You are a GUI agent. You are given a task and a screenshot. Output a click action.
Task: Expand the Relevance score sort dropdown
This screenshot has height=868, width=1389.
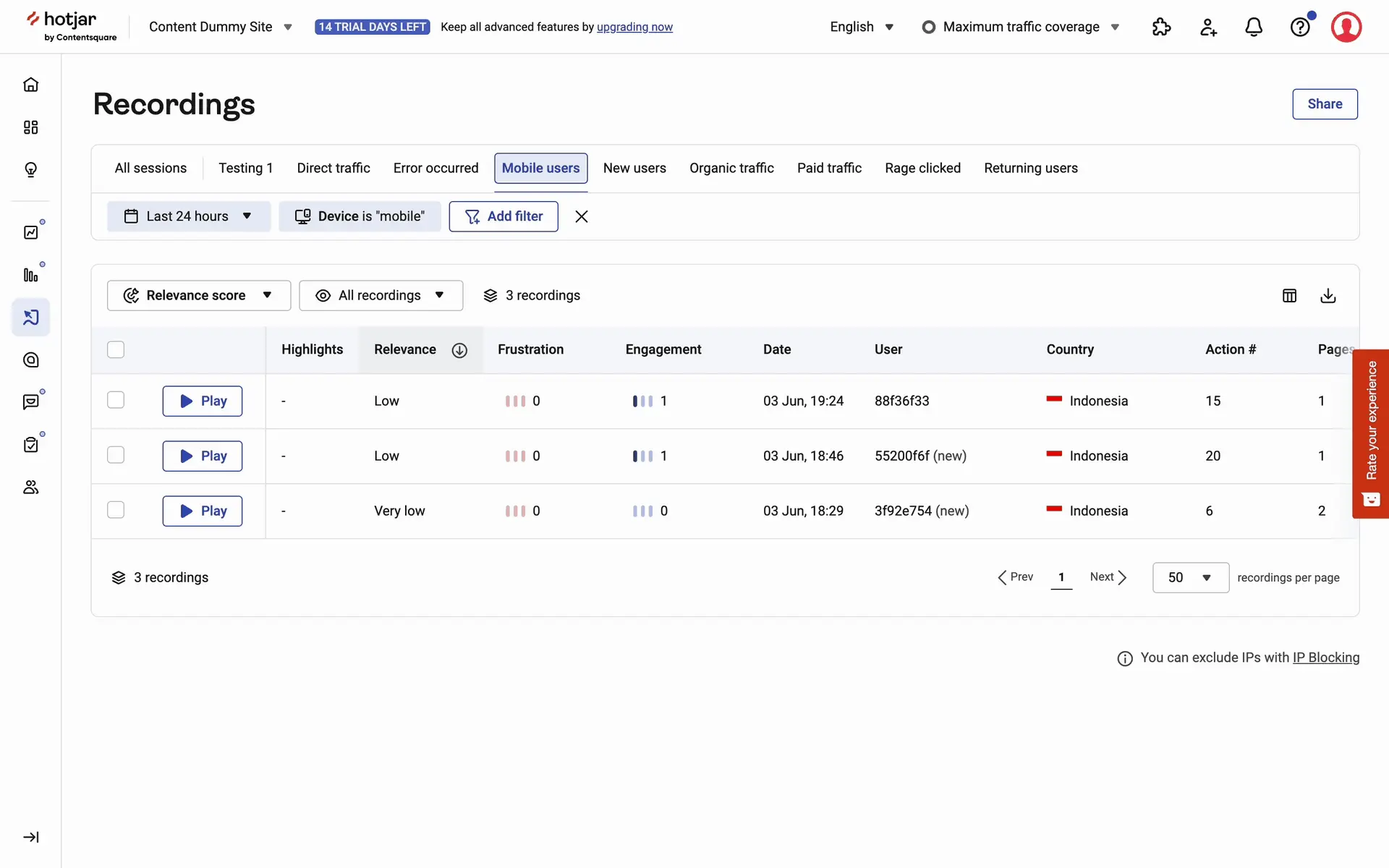198,295
